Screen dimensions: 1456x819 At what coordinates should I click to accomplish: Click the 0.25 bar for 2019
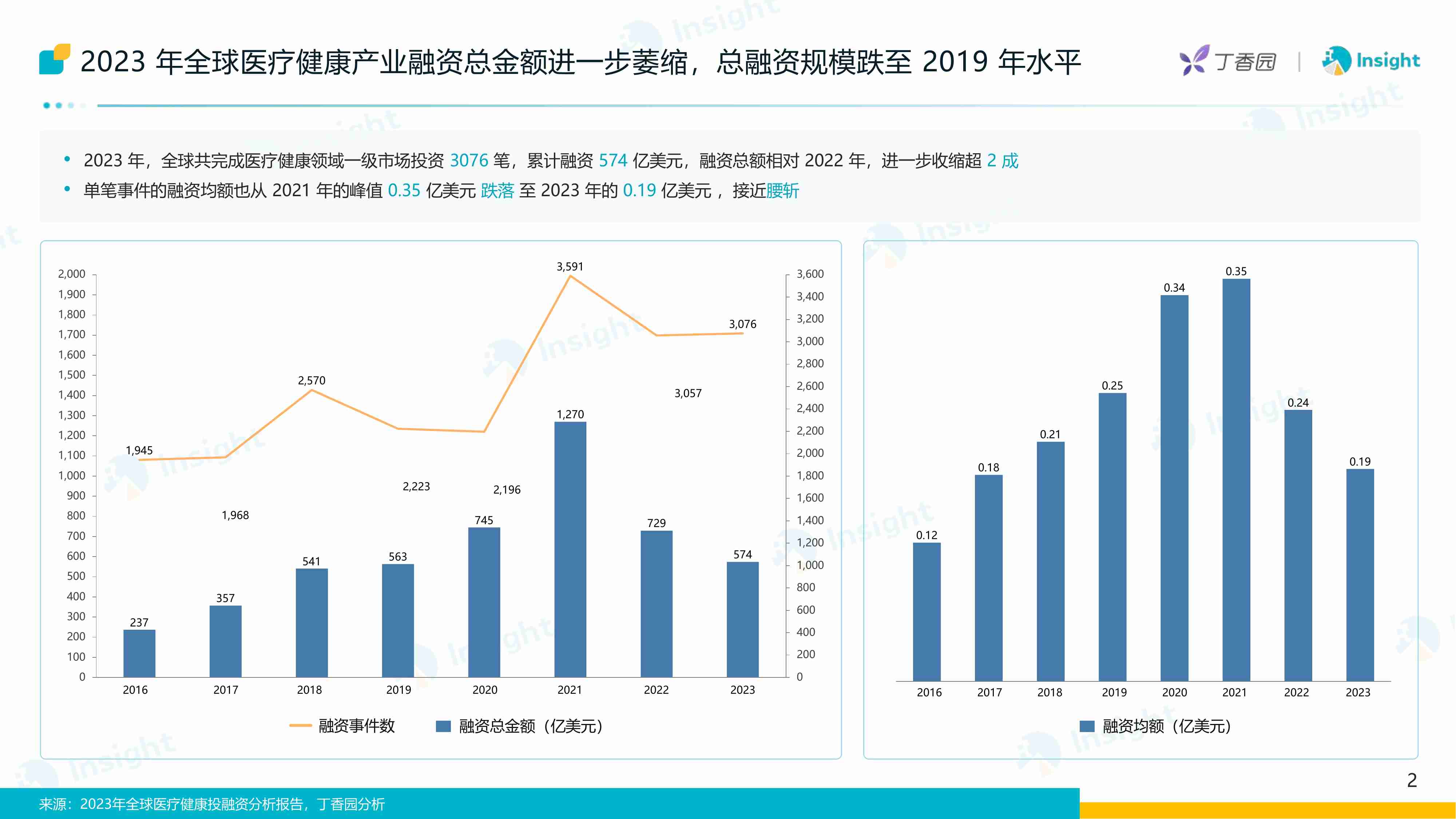point(1112,537)
